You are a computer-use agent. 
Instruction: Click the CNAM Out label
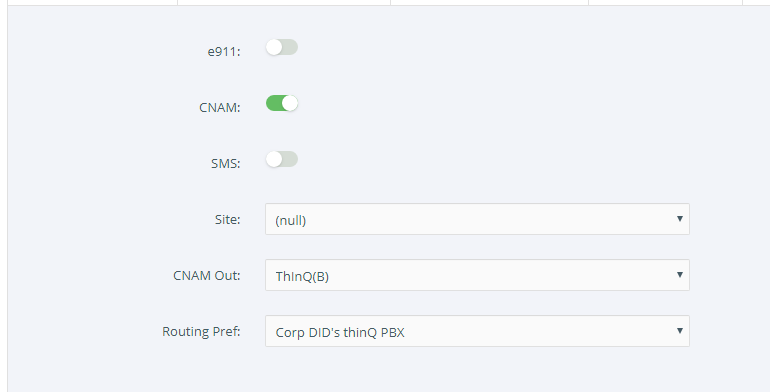[207, 276]
